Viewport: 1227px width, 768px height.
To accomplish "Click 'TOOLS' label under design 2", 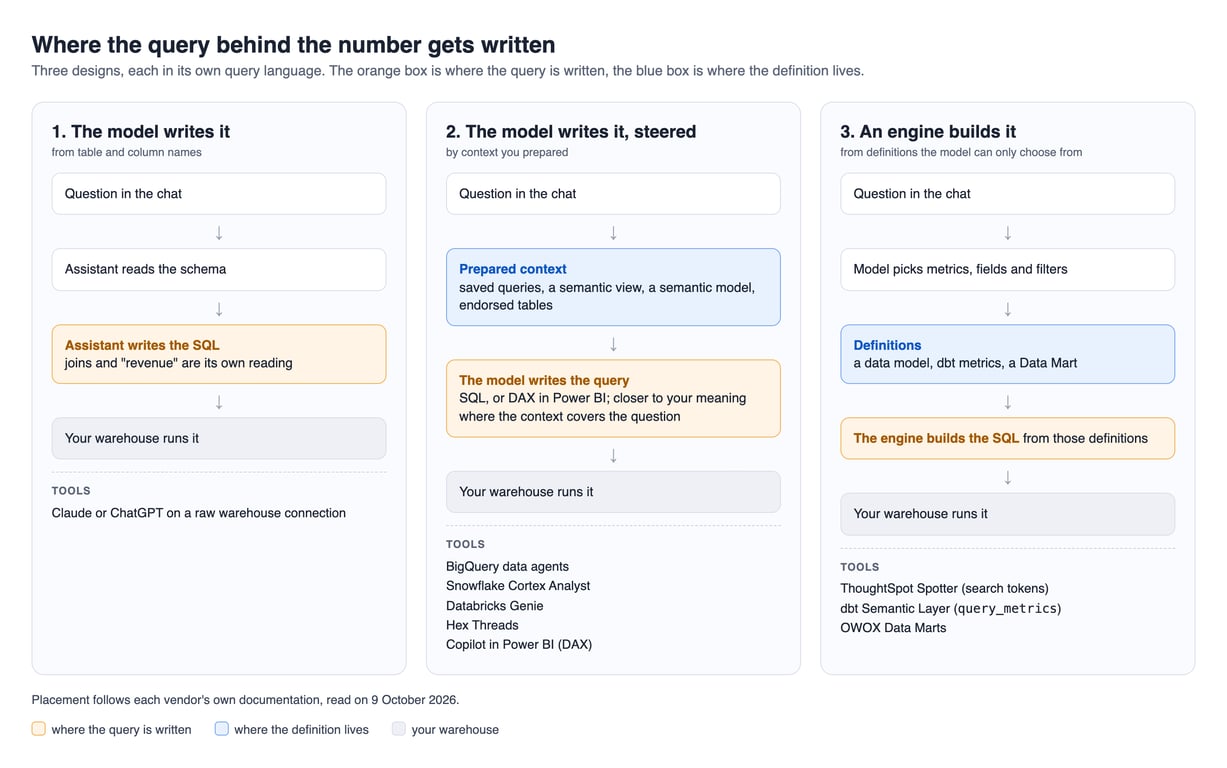I will pos(465,544).
